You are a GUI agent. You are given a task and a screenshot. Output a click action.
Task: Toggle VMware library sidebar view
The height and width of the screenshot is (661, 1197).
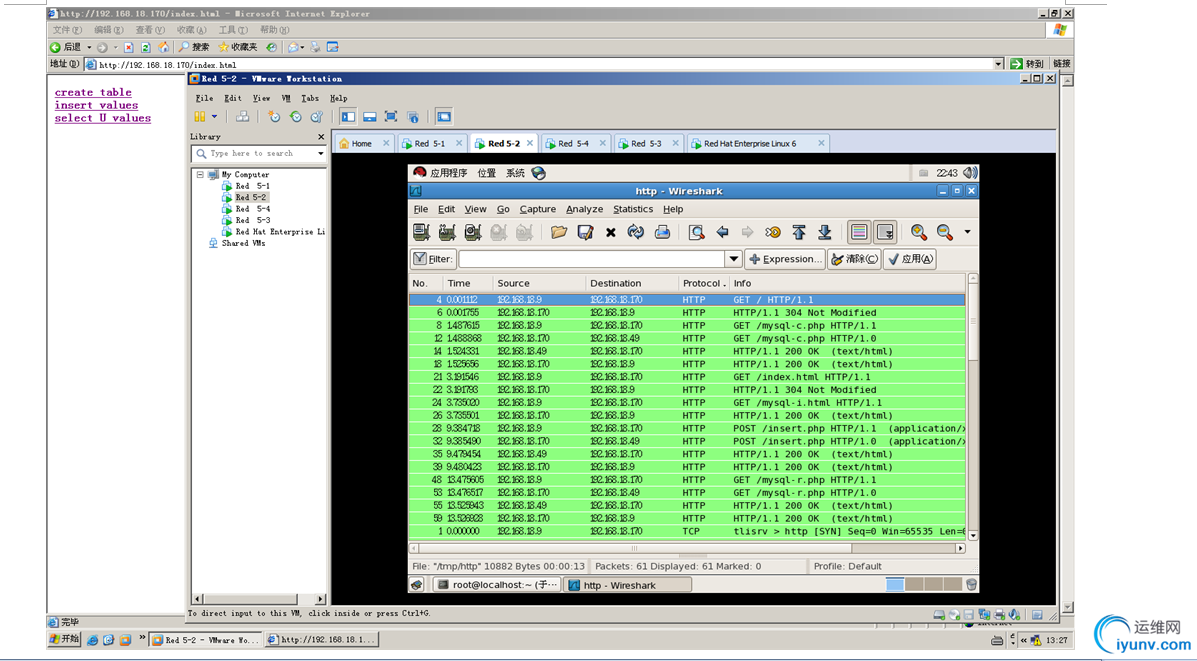[x=348, y=117]
